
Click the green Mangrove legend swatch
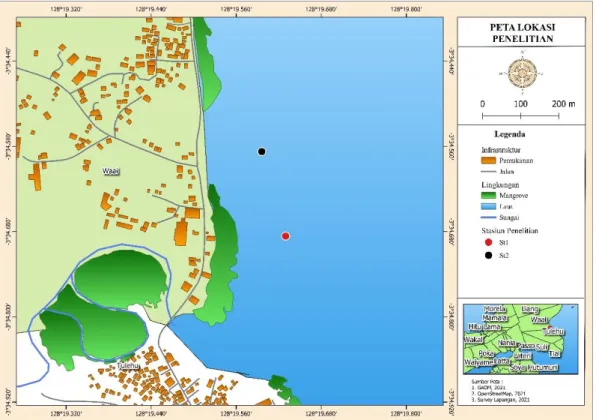click(488, 195)
